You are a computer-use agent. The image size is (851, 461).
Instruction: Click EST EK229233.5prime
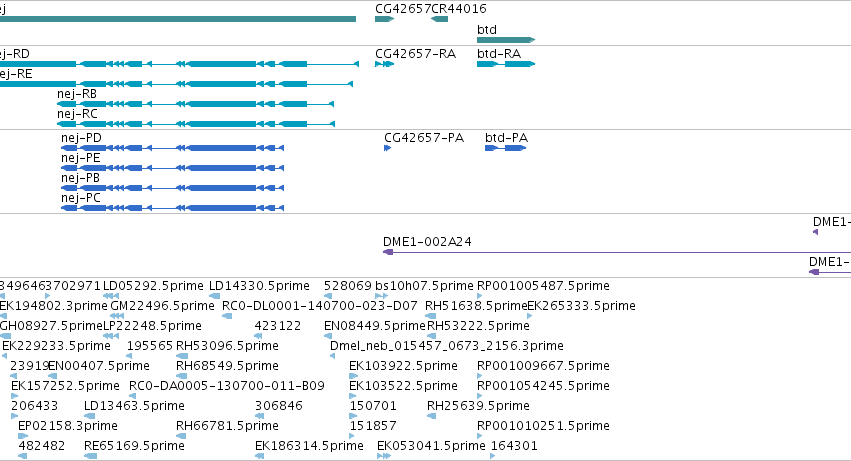pos(56,346)
